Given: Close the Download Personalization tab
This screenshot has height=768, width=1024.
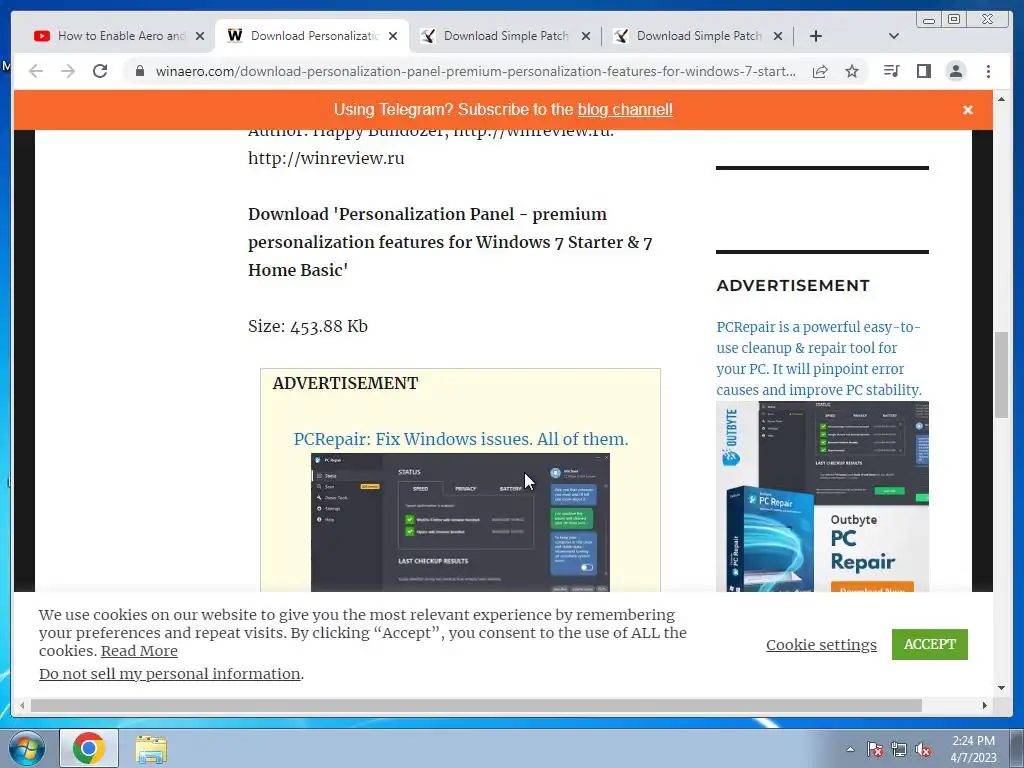Looking at the screenshot, I should click(392, 36).
